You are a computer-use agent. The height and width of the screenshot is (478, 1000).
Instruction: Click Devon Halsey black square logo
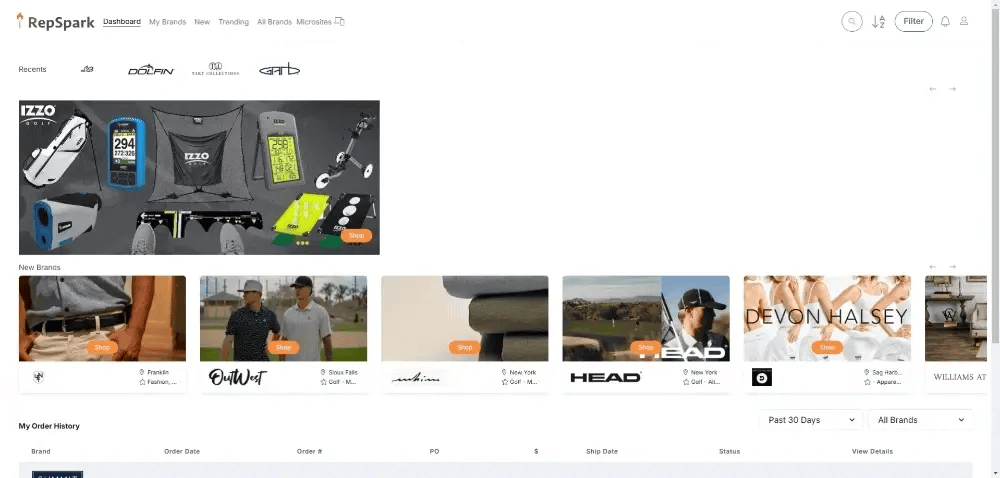pos(761,377)
